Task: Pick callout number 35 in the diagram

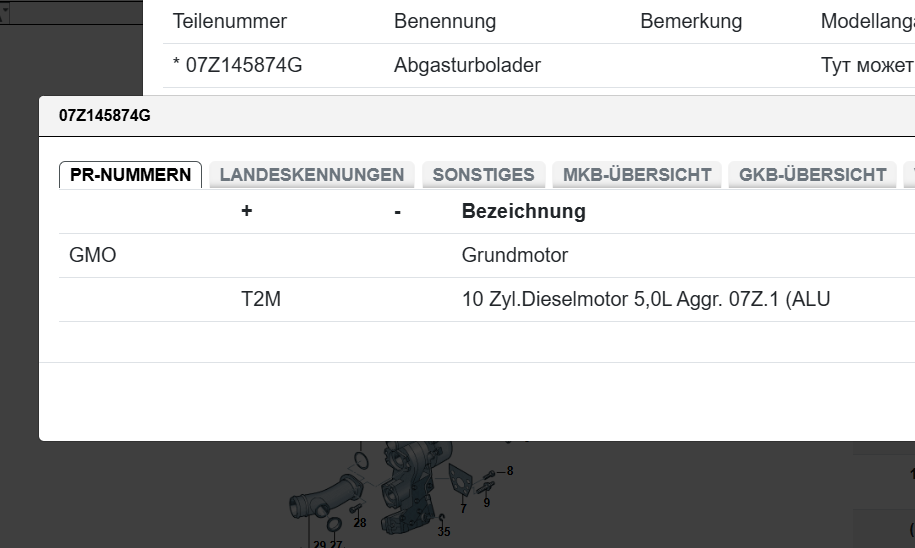Action: coord(444,532)
